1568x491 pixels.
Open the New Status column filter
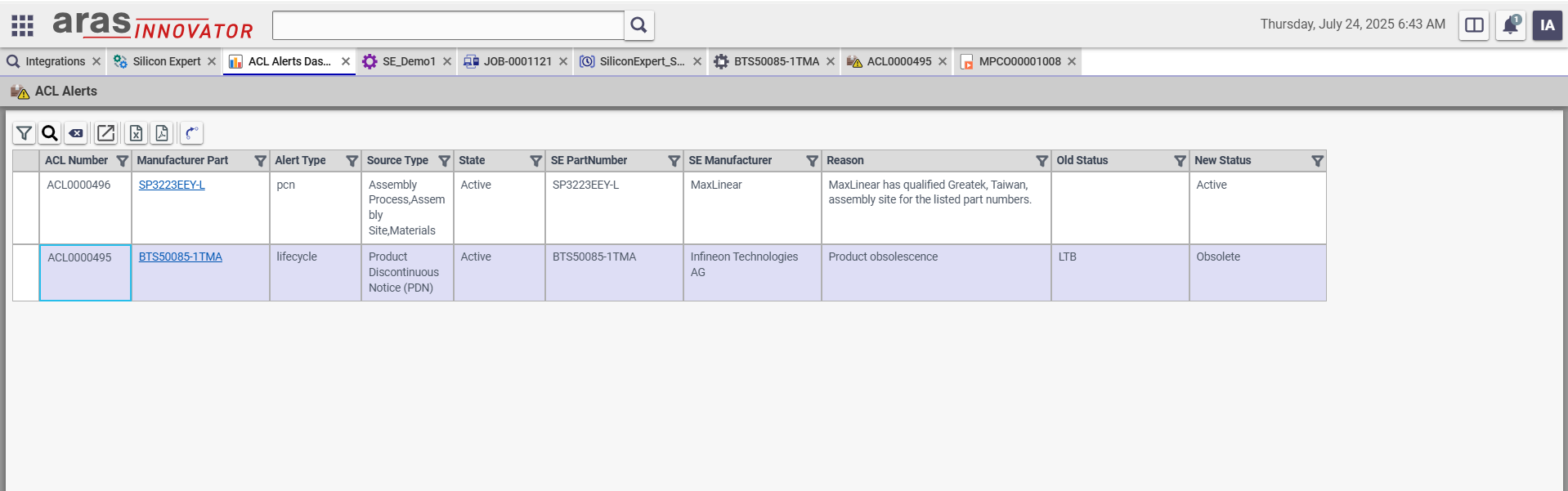[x=1318, y=161]
